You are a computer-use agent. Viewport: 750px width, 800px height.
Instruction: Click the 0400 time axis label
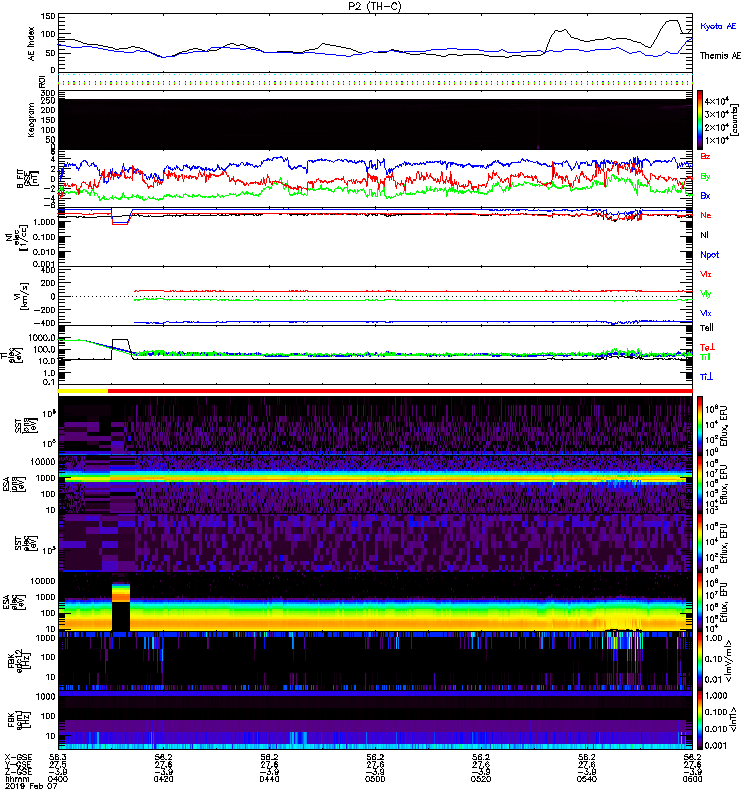[x=58, y=779]
